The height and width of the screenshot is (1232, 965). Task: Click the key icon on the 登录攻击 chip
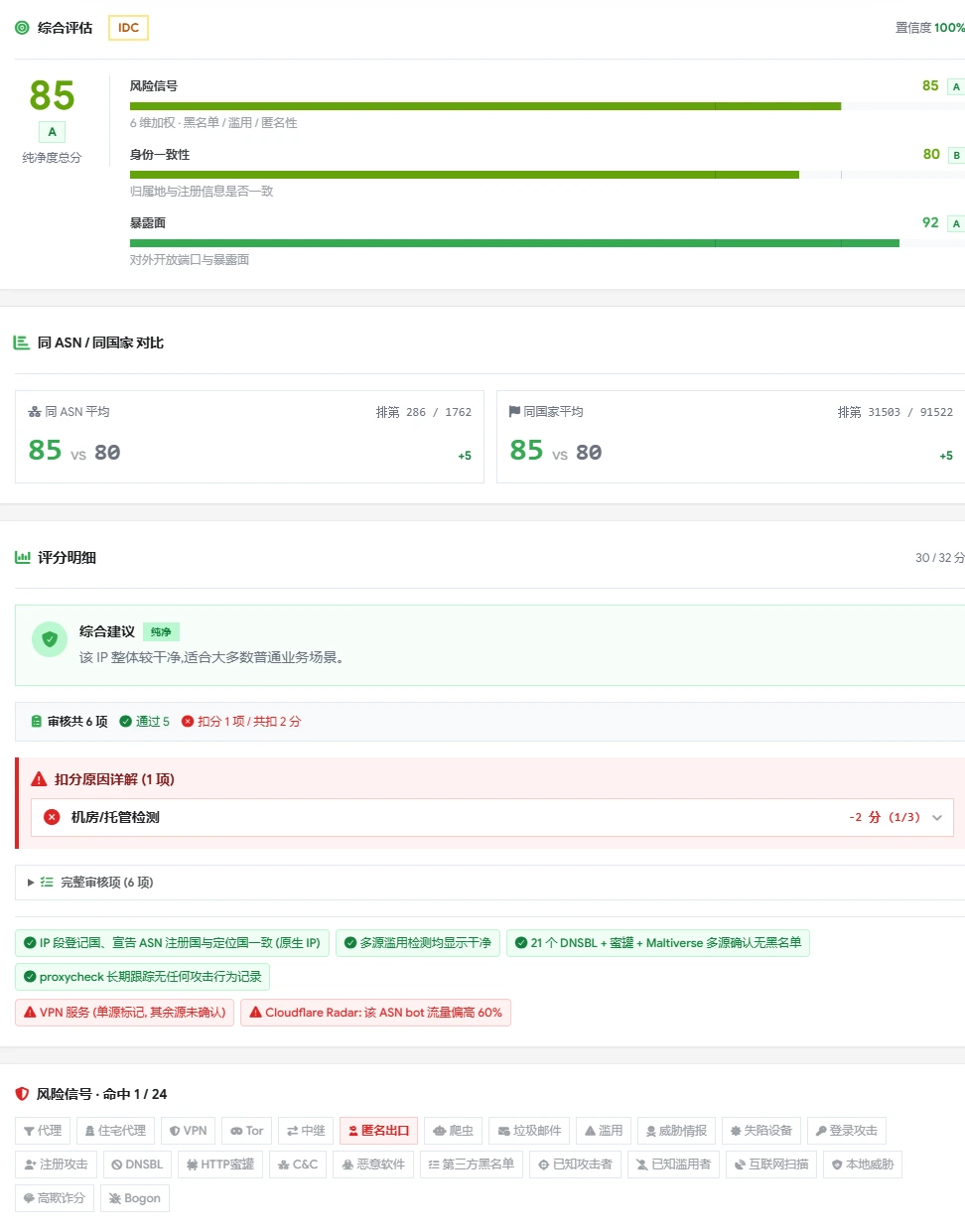coord(821,1131)
